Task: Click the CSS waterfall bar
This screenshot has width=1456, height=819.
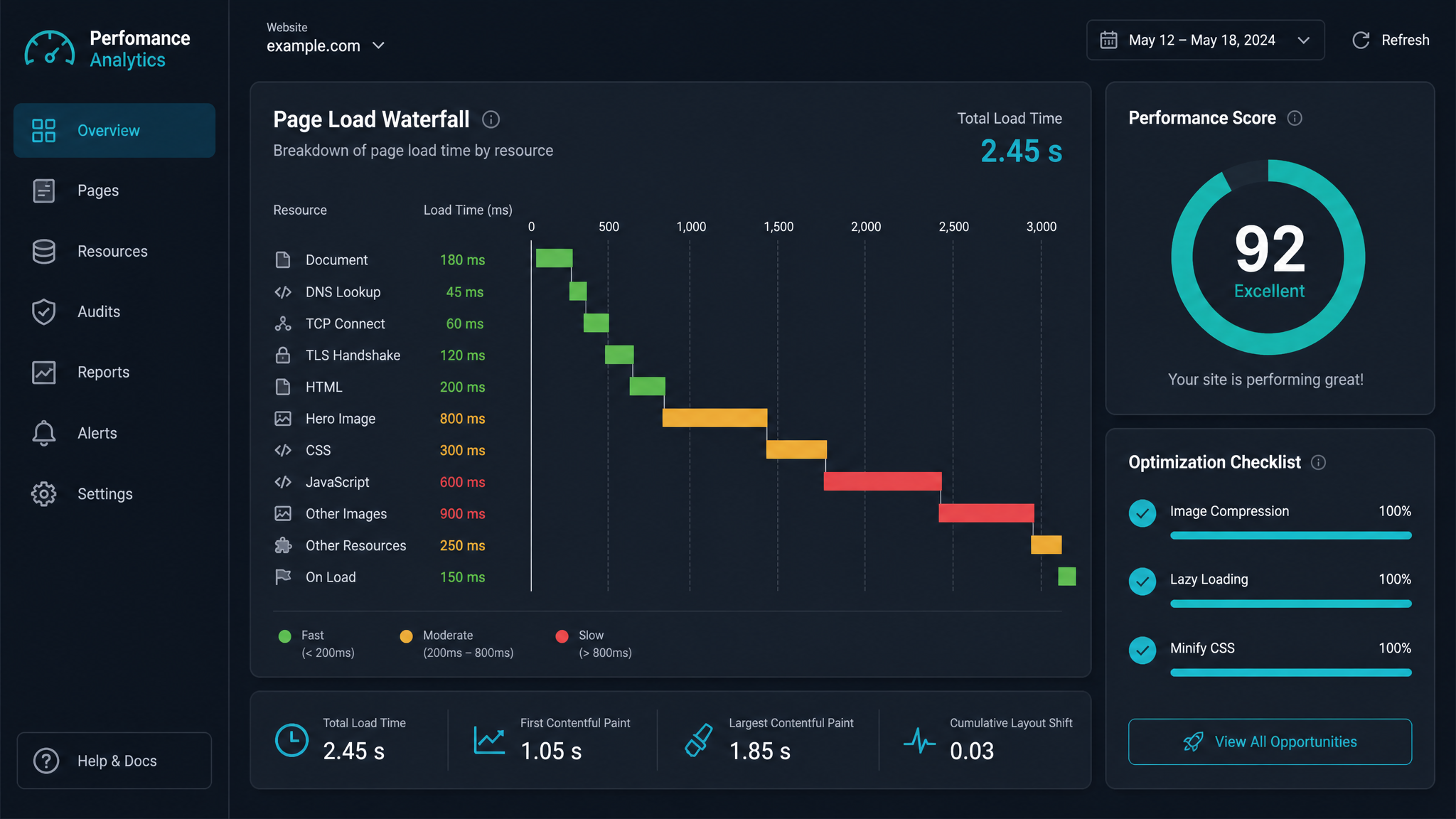Action: point(796,449)
